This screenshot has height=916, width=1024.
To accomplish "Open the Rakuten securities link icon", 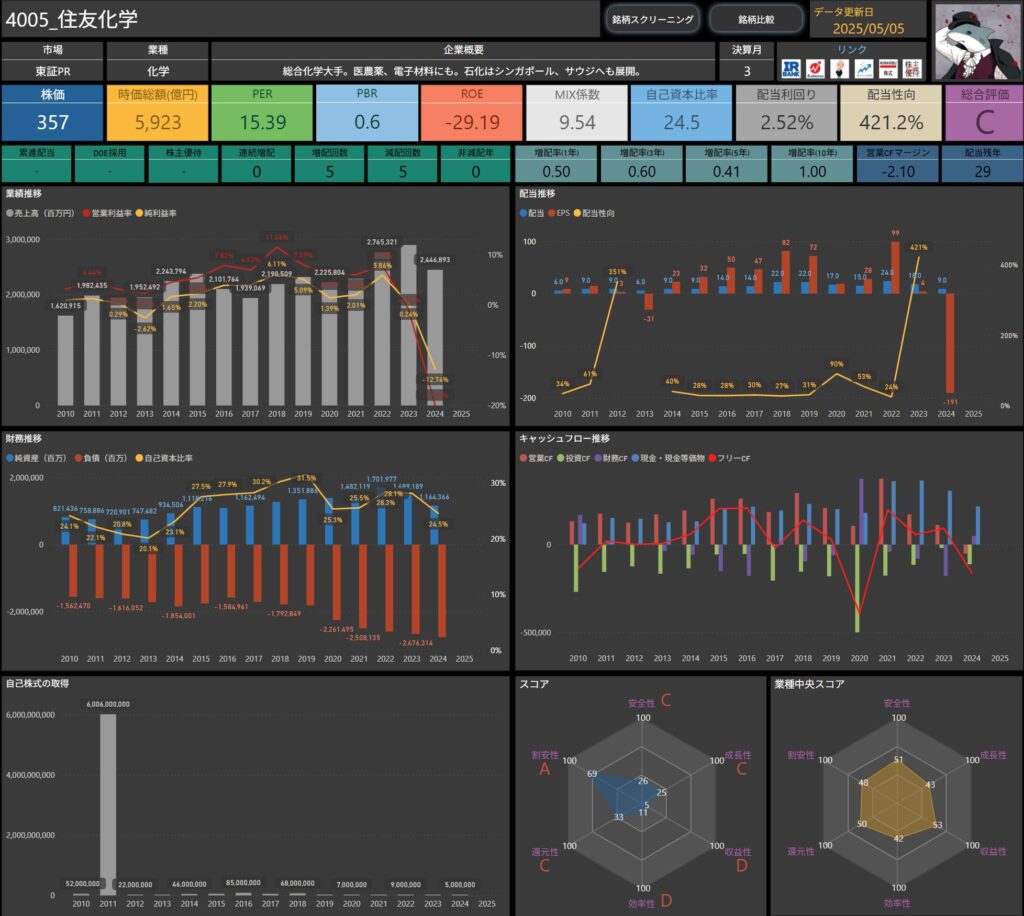I will (815, 69).
